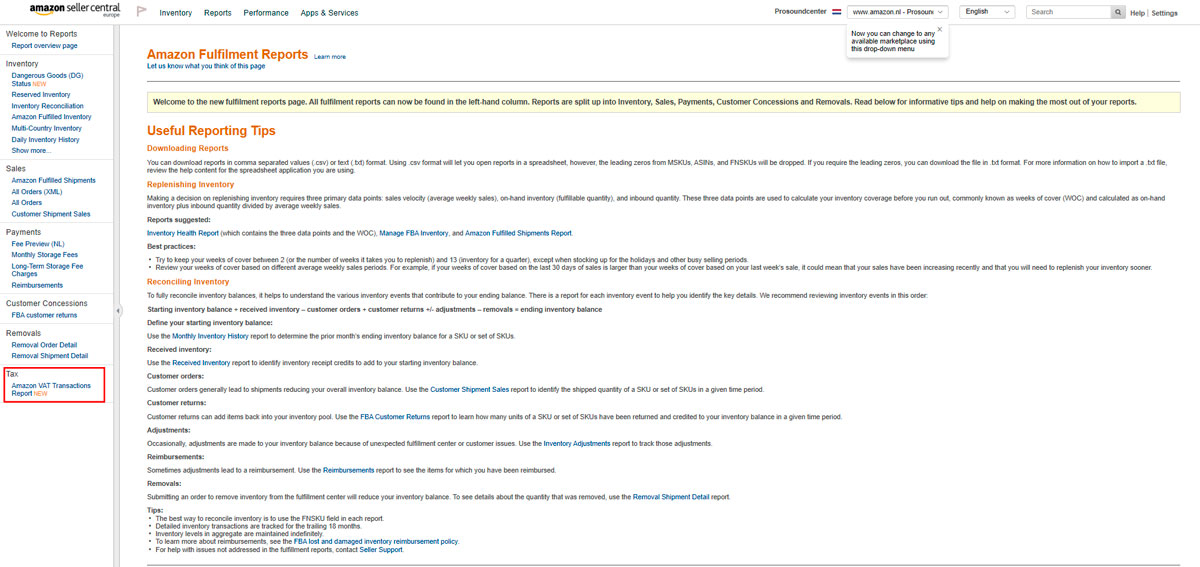This screenshot has height=567, width=1200.
Task: Open All Orders (XML) report
Action: tap(37, 192)
